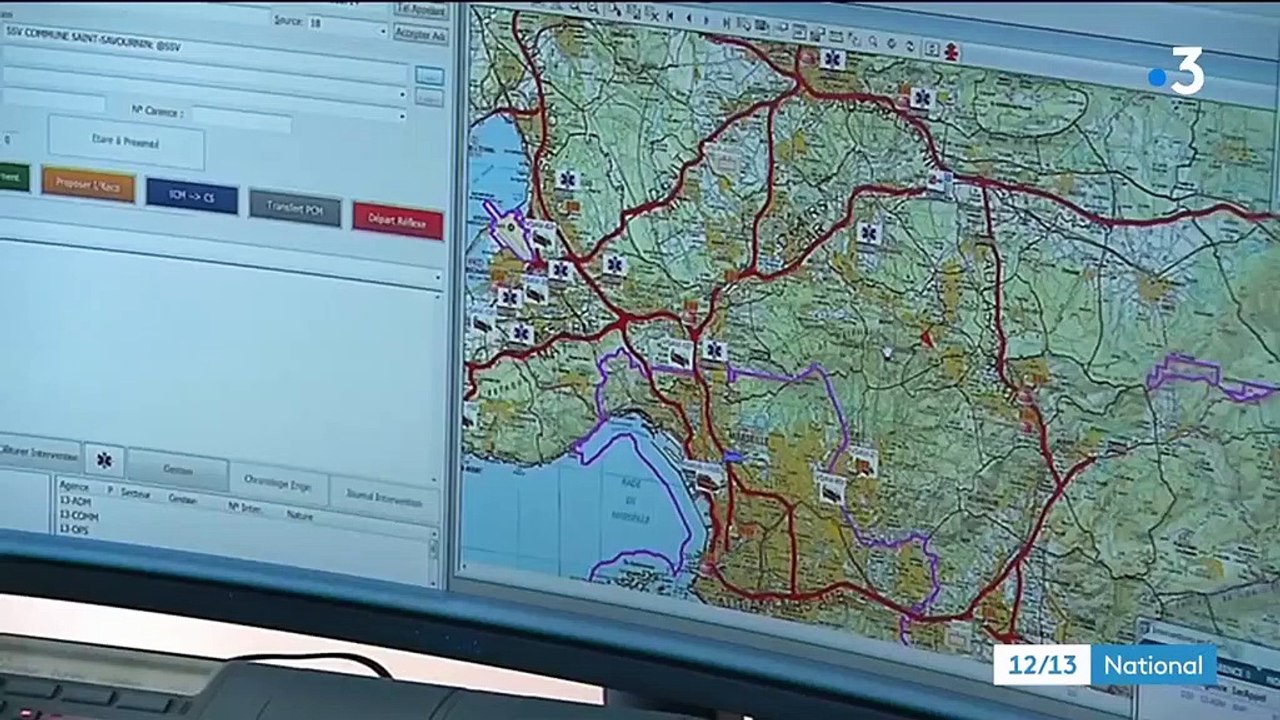Click the N° Carence input field
This screenshot has width=1280, height=720.
click(x=241, y=119)
